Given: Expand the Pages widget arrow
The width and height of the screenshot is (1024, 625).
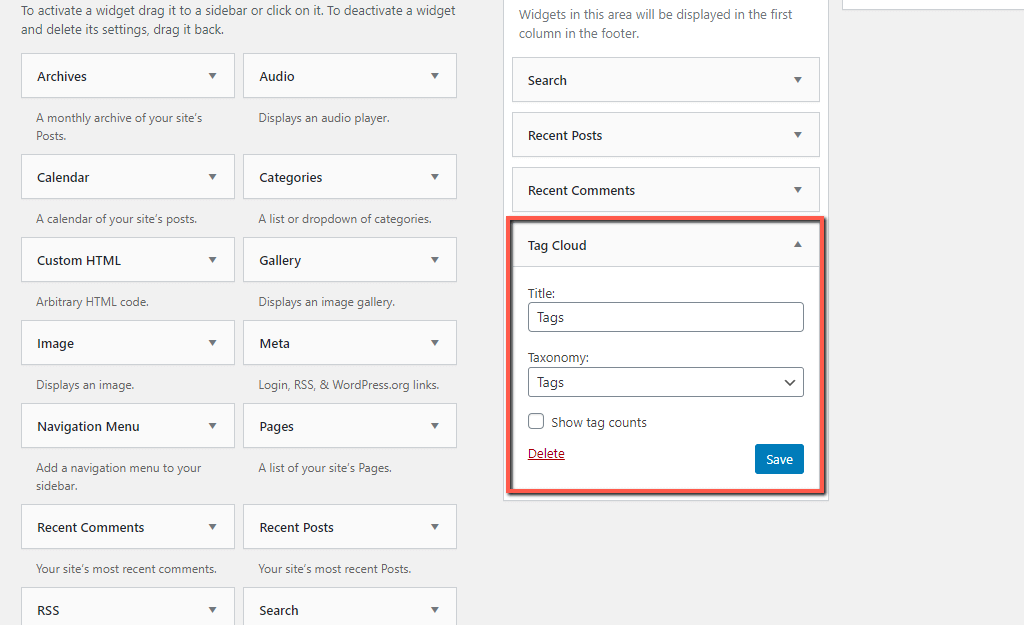Looking at the screenshot, I should click(434, 426).
